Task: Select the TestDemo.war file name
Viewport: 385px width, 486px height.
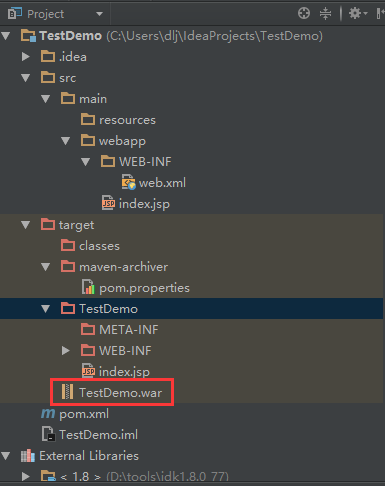Action: 120,393
